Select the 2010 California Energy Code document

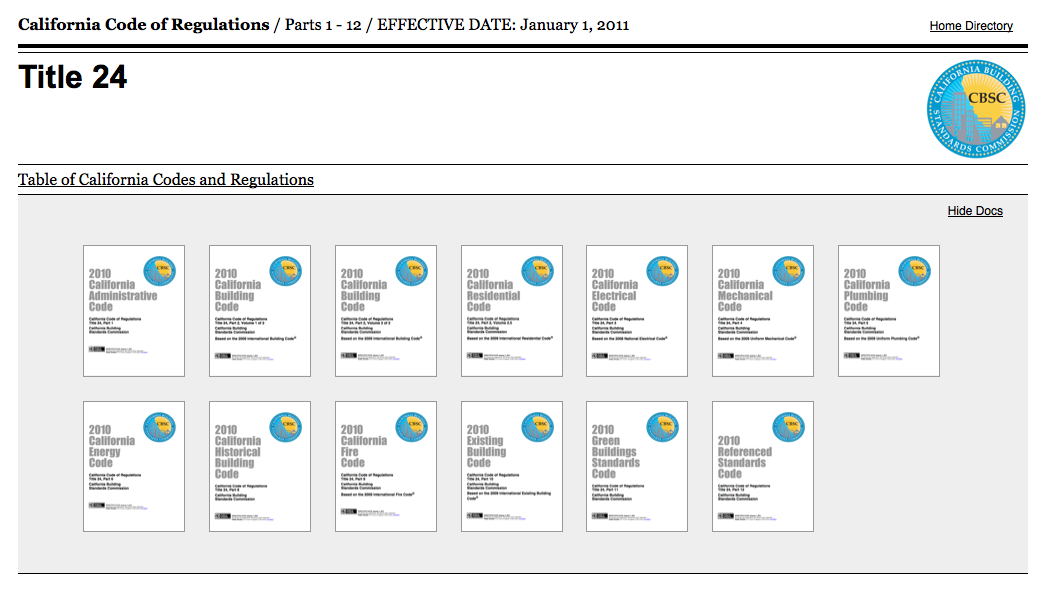pos(134,467)
